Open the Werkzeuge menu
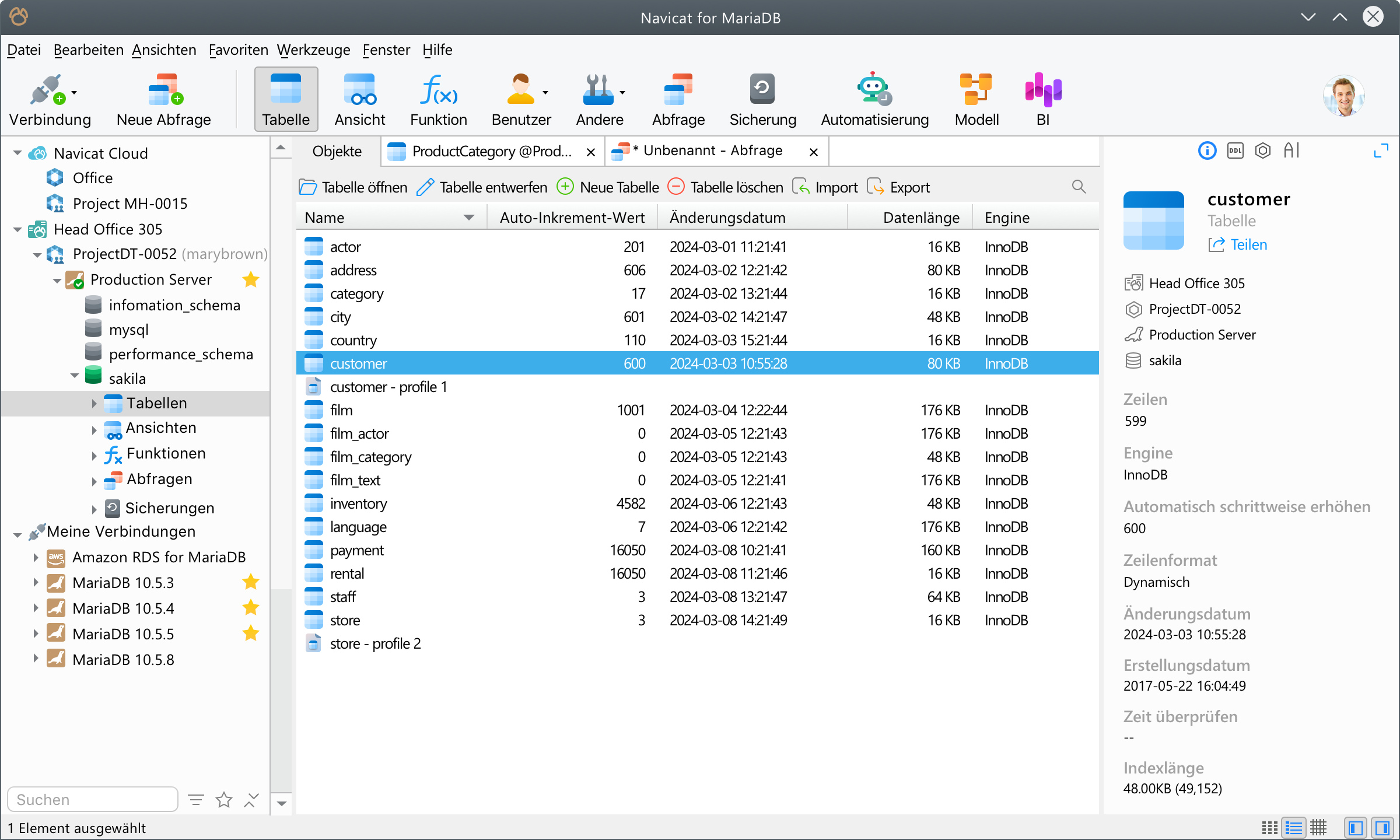The height and width of the screenshot is (840, 1400). pos(313,50)
